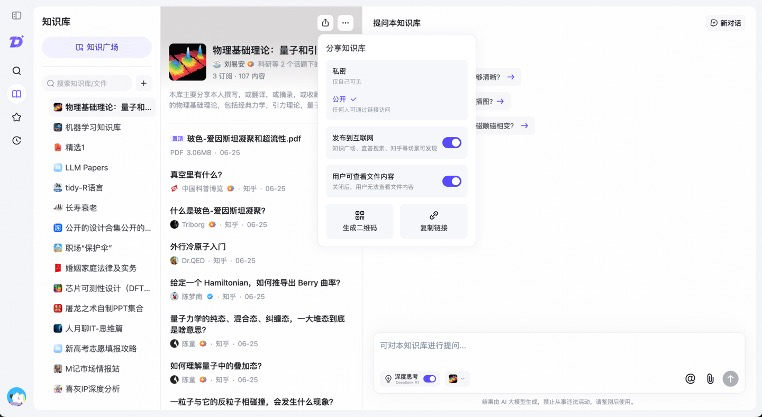Click the Zhida logo icon in rail
The width and height of the screenshot is (762, 418).
coord(17,42)
